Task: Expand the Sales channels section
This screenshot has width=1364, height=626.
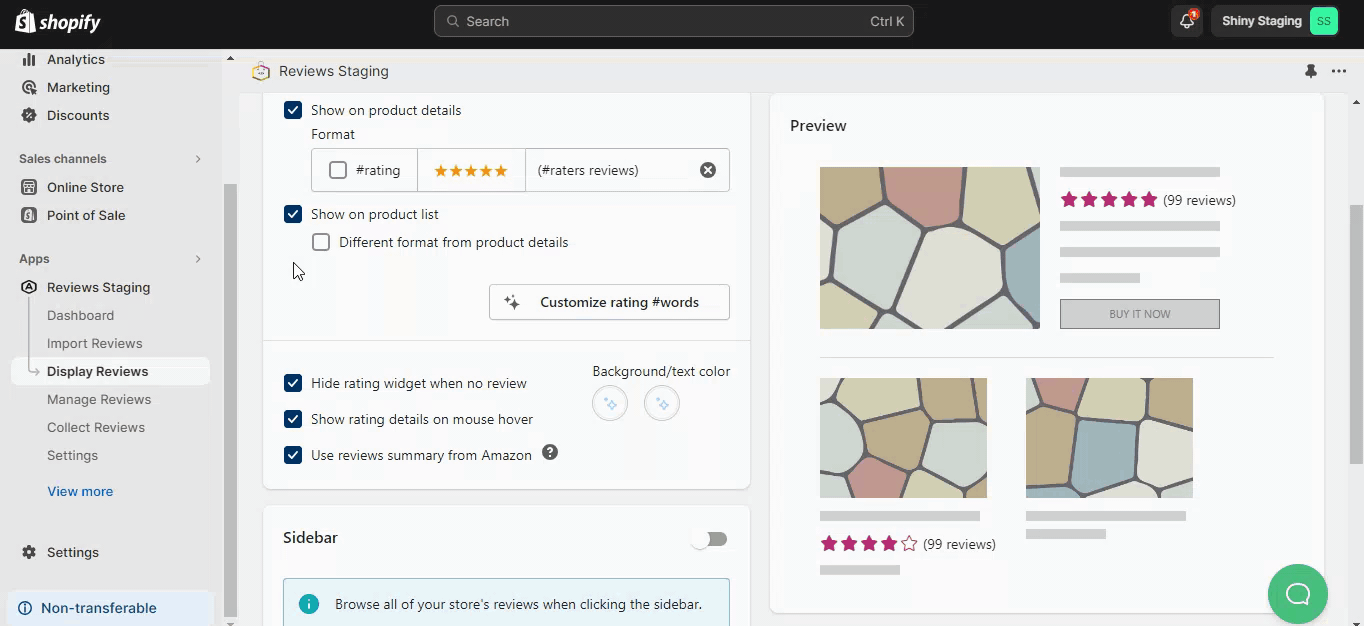Action: tap(198, 159)
